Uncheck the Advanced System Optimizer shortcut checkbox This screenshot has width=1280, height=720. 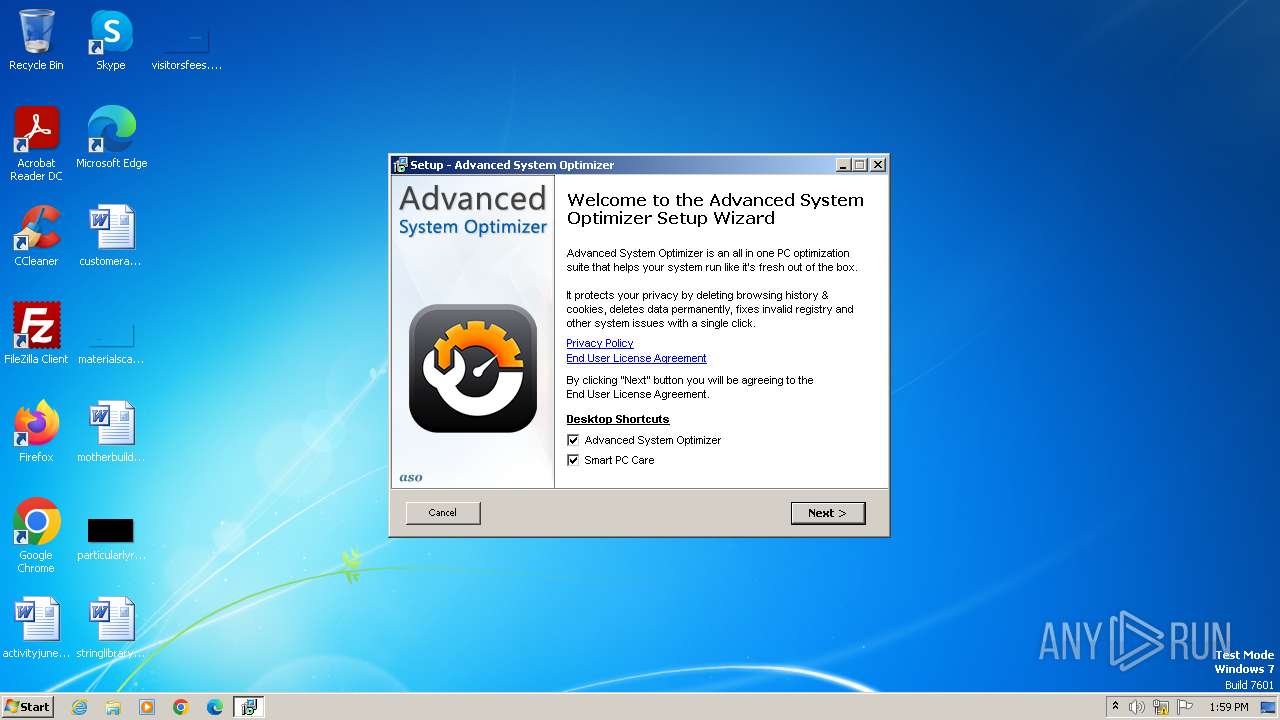[x=573, y=440]
